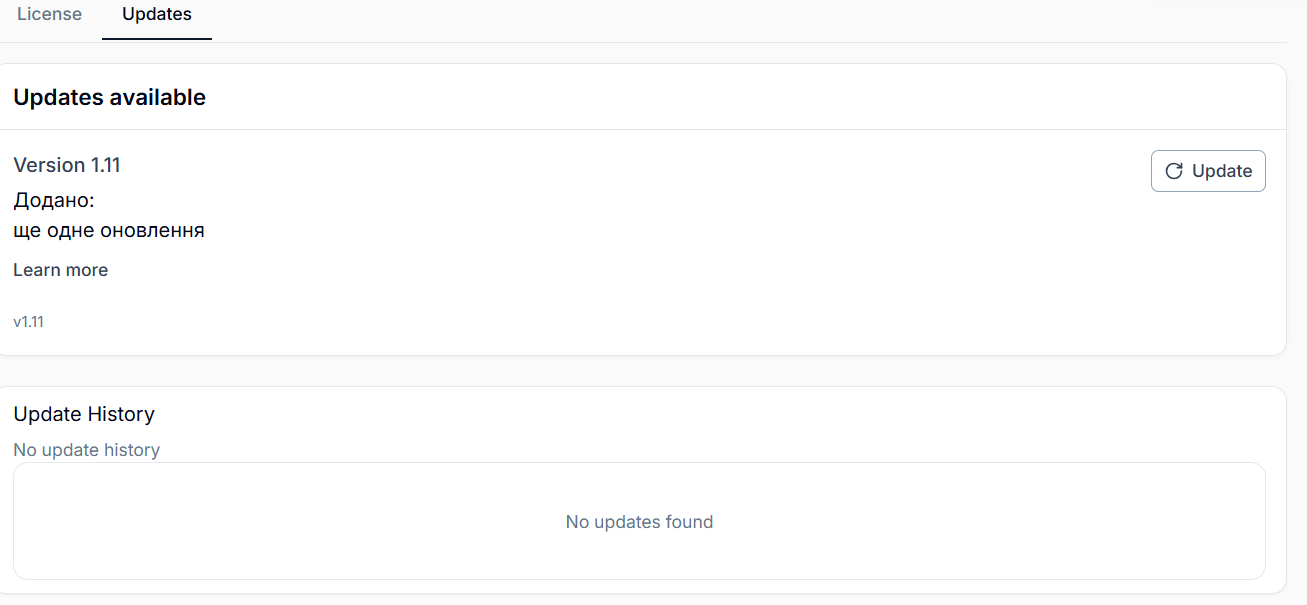Click the ще одне оновлення changelog line
This screenshot has height=605, width=1307.
point(109,230)
